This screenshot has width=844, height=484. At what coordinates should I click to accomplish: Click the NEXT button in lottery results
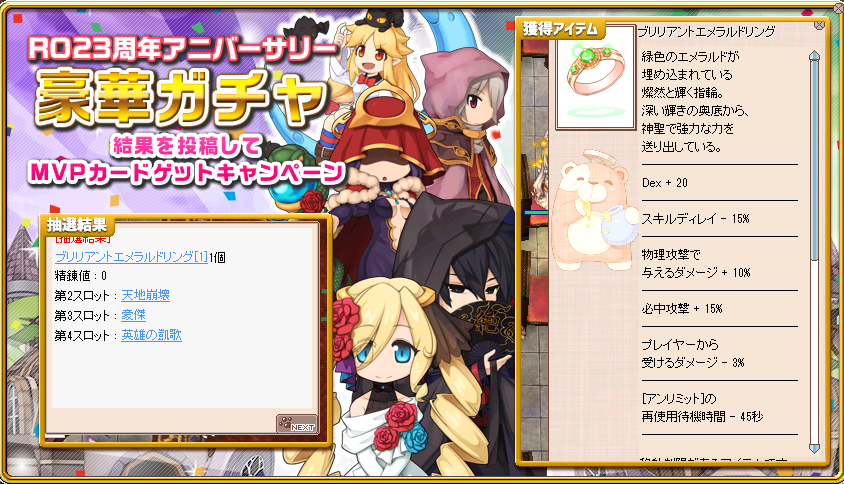[297, 424]
